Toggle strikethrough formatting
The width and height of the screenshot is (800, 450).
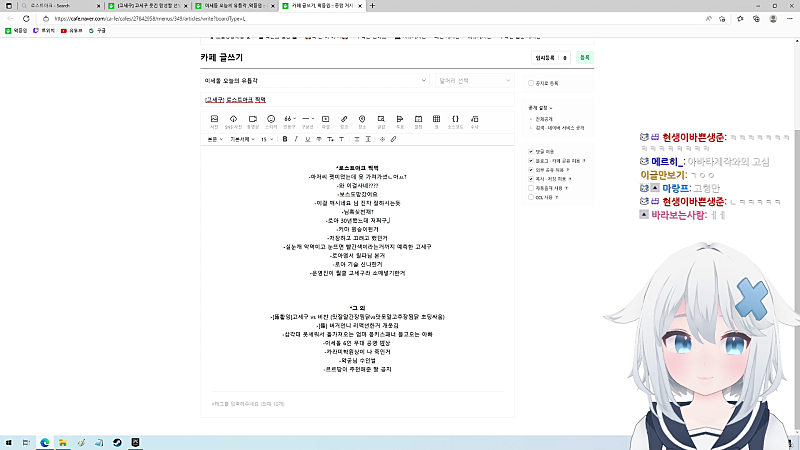click(319, 139)
